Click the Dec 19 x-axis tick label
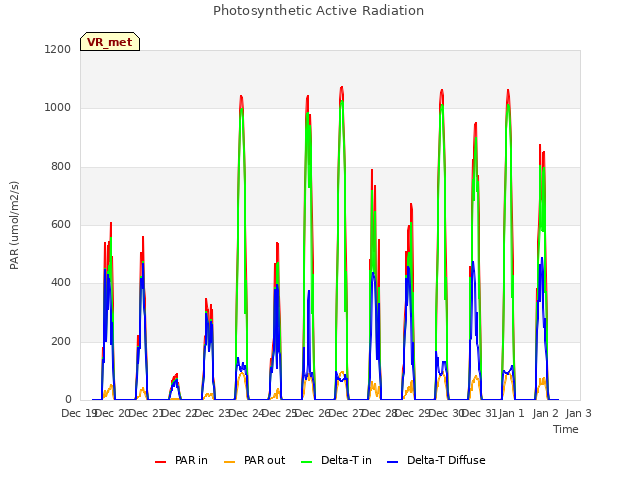The height and width of the screenshot is (480, 640). [78, 413]
